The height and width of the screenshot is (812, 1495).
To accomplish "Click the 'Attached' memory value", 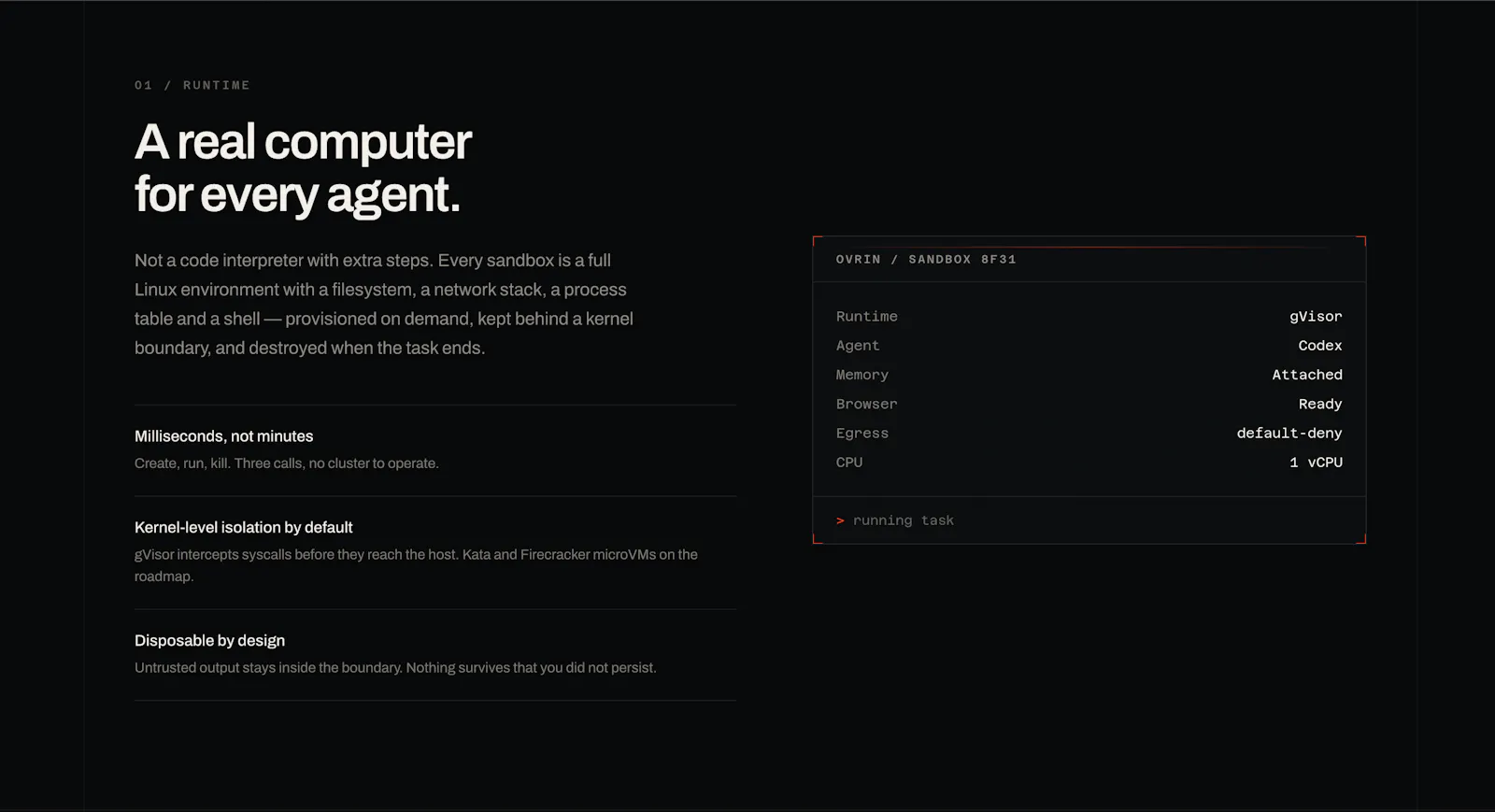I will [x=1307, y=375].
